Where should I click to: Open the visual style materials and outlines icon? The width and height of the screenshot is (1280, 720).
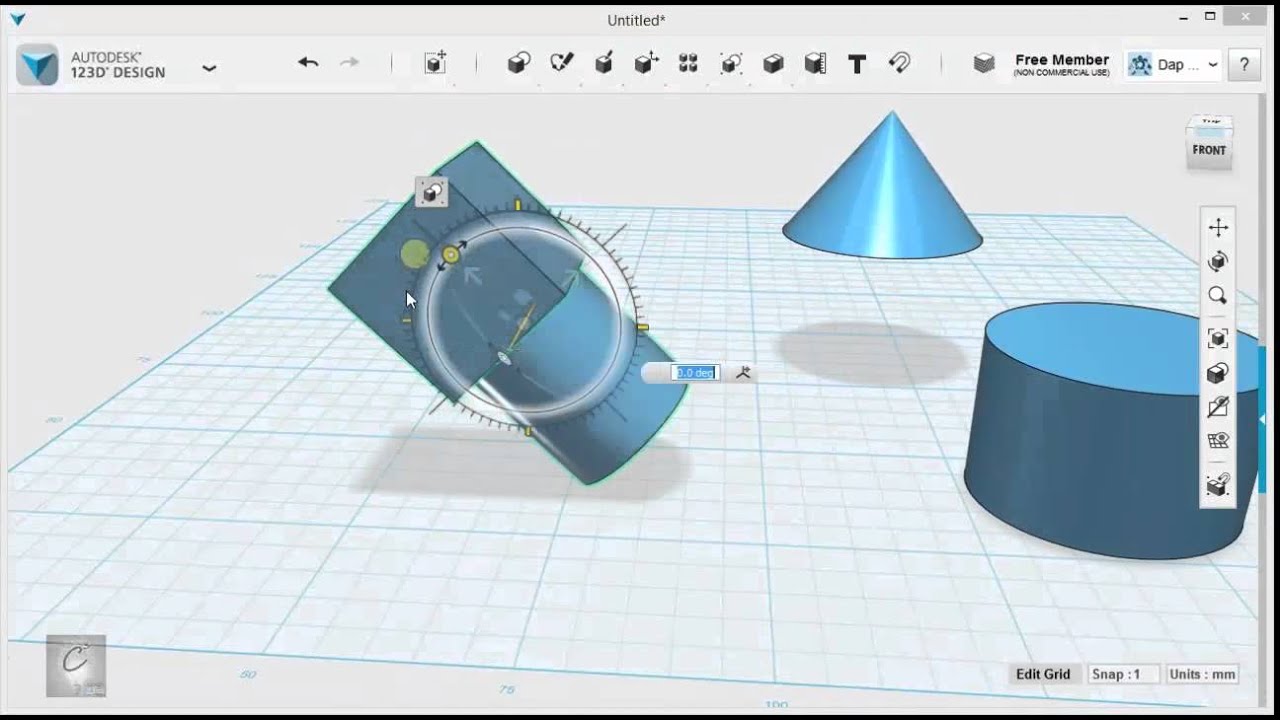[1218, 373]
